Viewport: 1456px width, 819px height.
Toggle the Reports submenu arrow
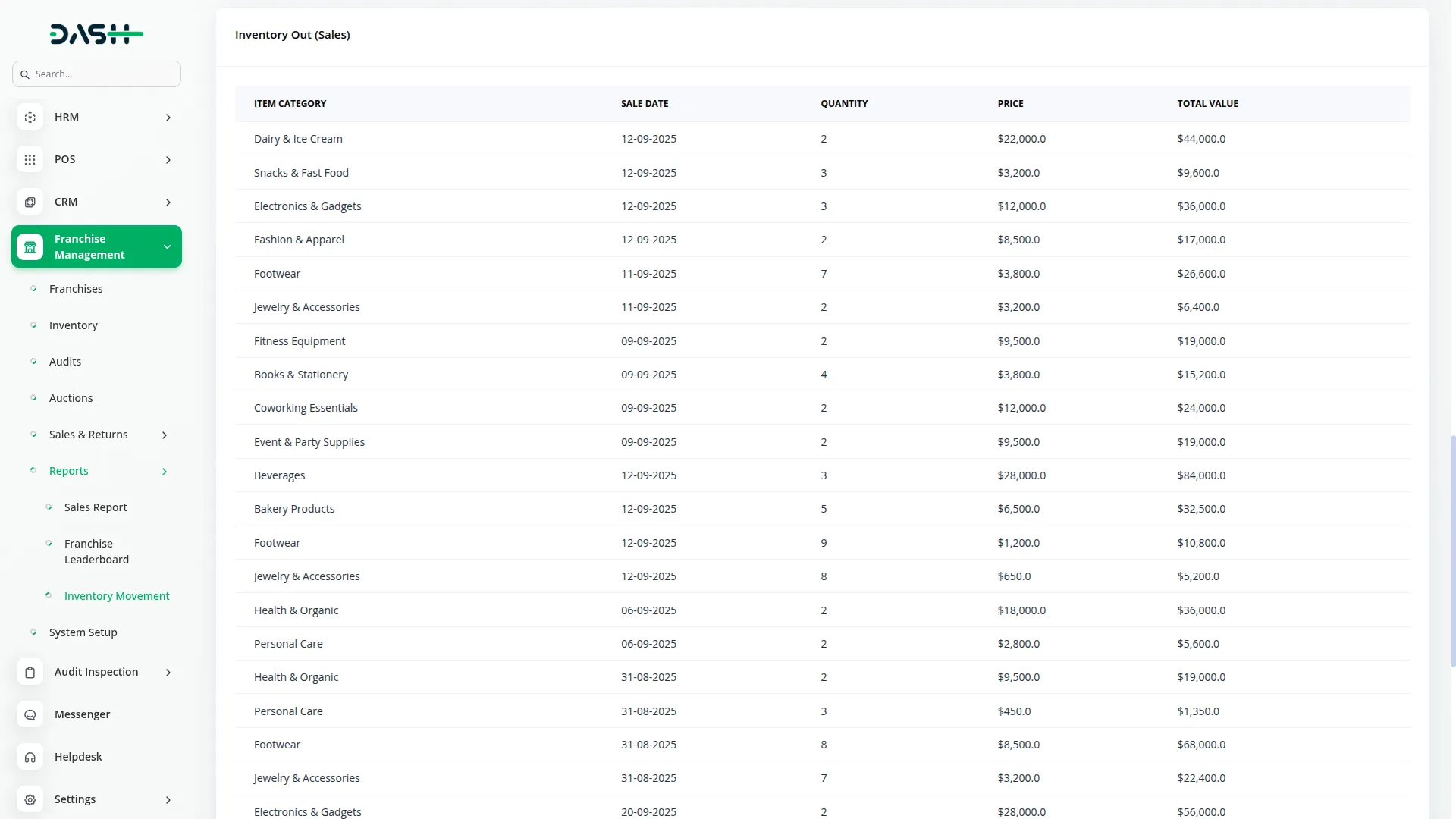165,472
